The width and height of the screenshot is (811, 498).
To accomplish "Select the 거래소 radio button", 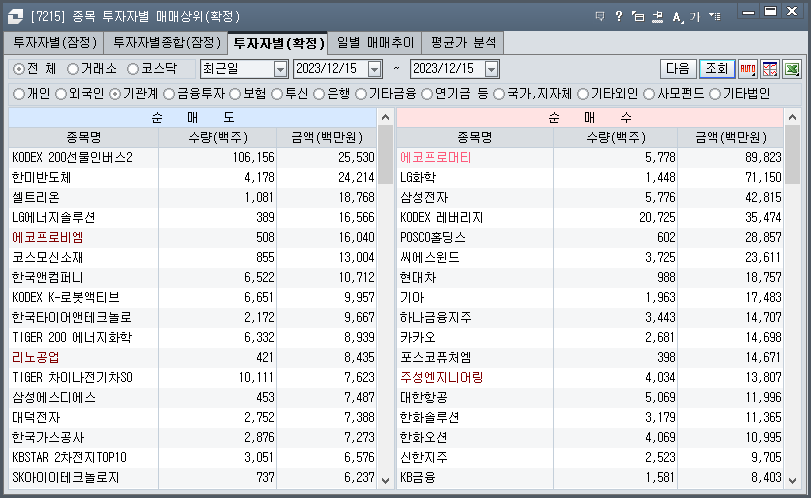I will click(73, 69).
